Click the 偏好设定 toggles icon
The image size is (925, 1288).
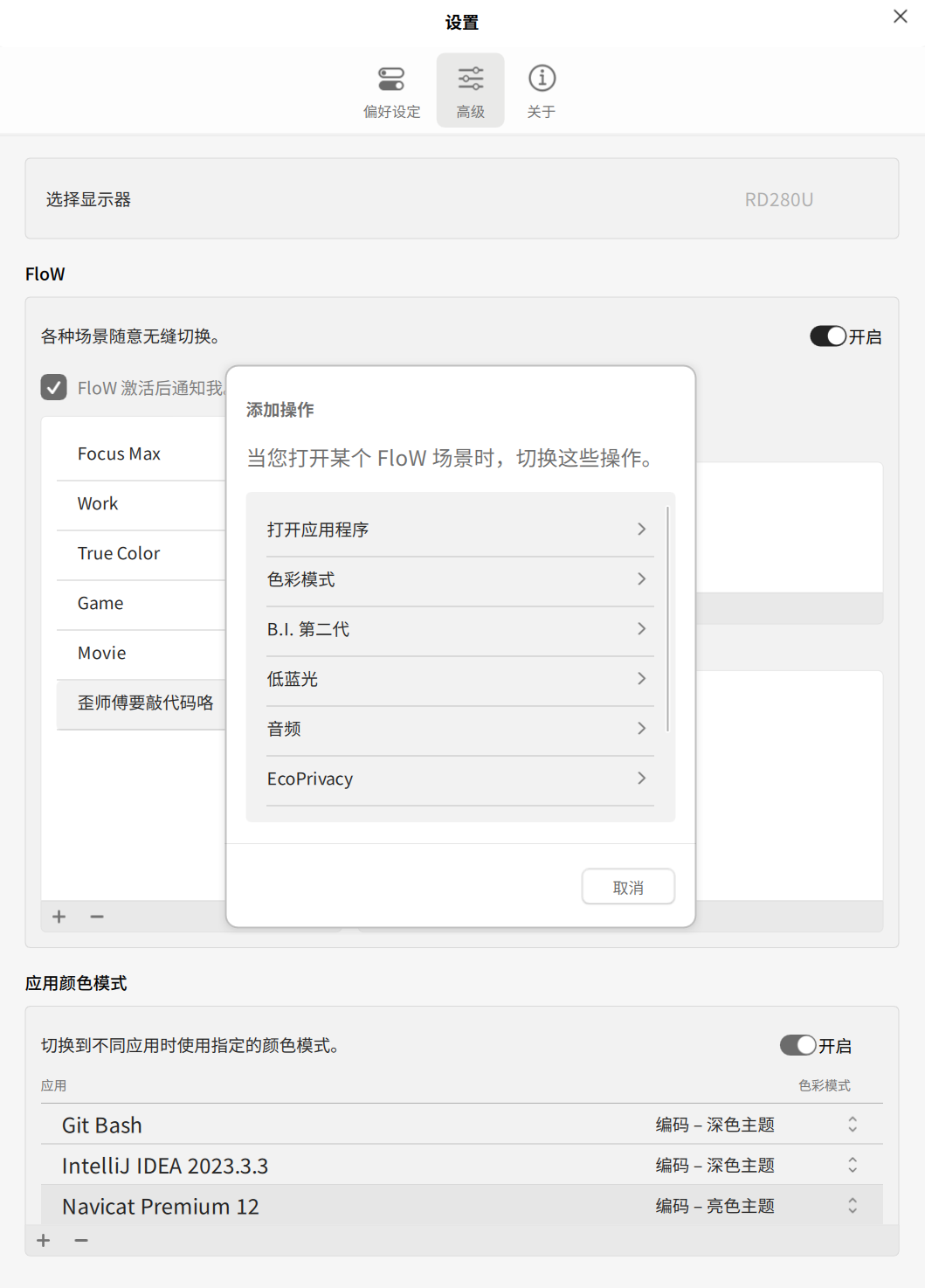pos(392,78)
